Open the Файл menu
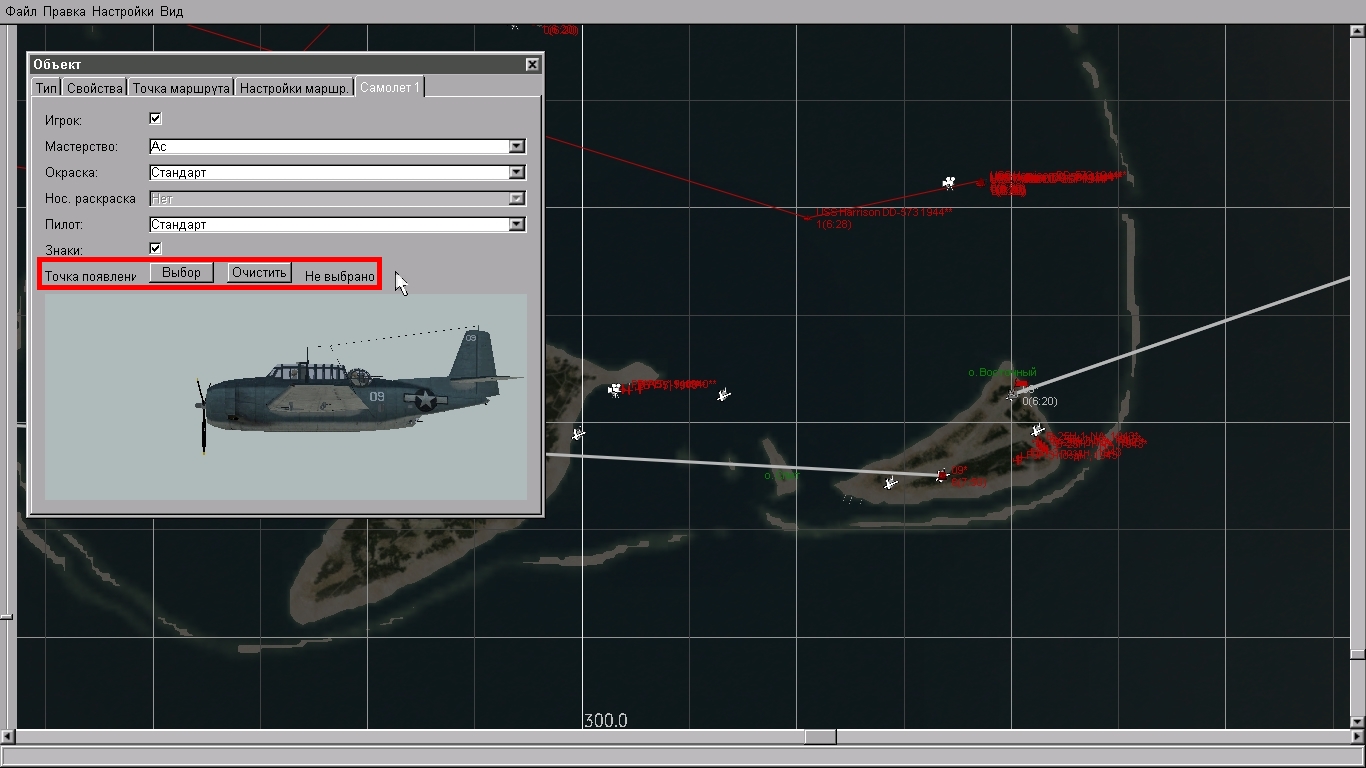 click(x=21, y=11)
